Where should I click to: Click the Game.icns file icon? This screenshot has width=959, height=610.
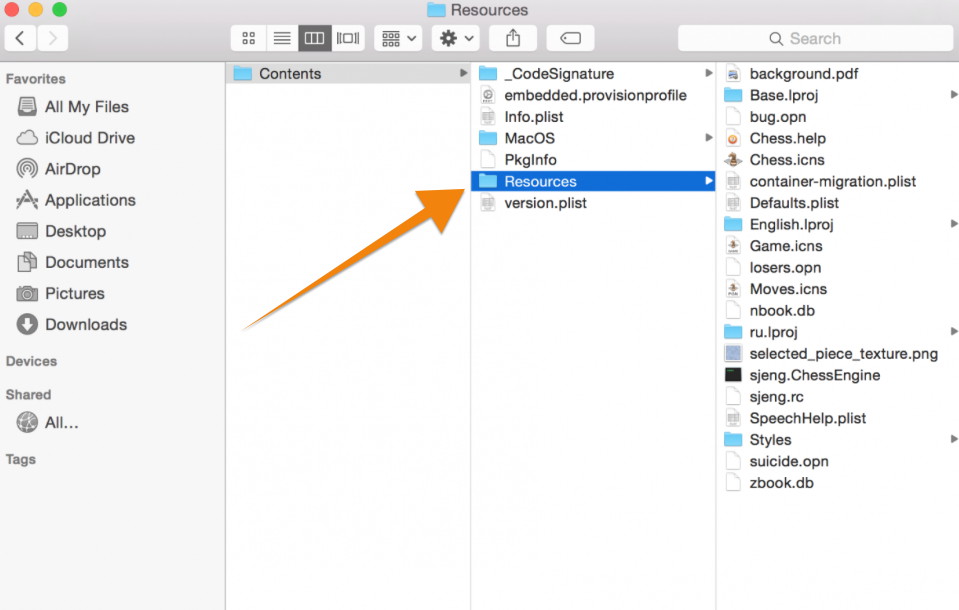(x=733, y=246)
